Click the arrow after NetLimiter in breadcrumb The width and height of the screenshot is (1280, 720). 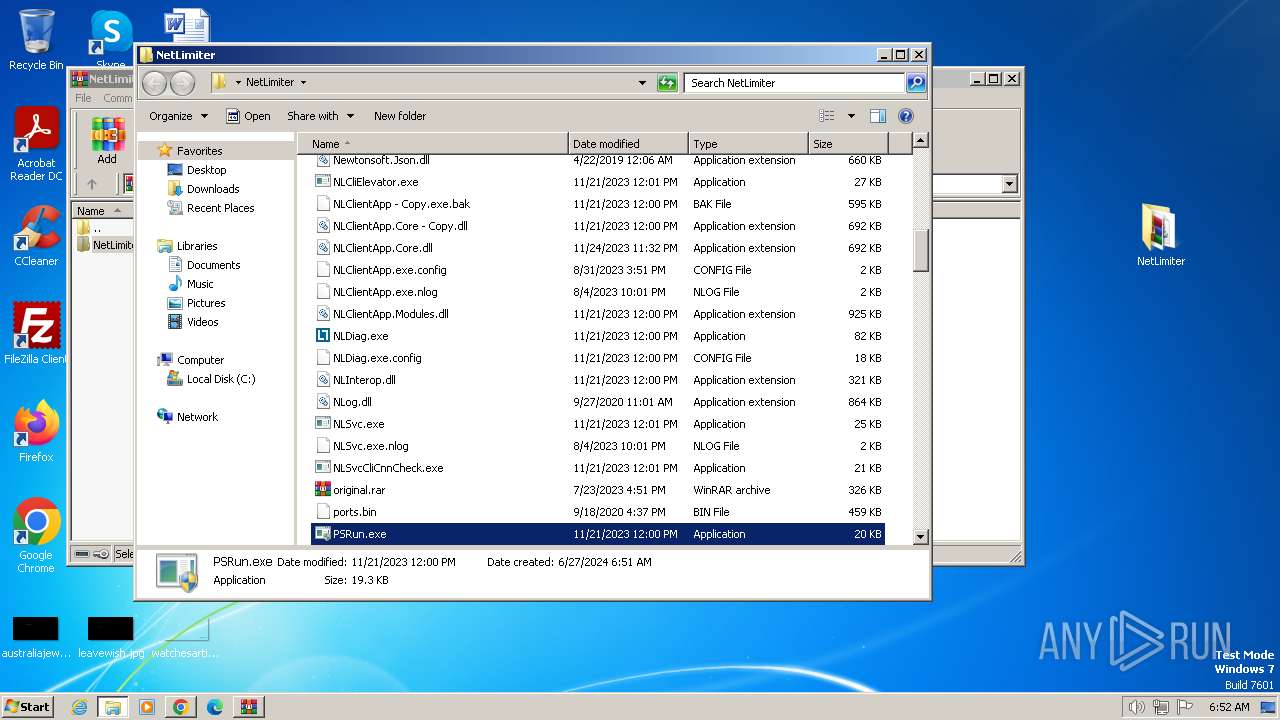[303, 83]
